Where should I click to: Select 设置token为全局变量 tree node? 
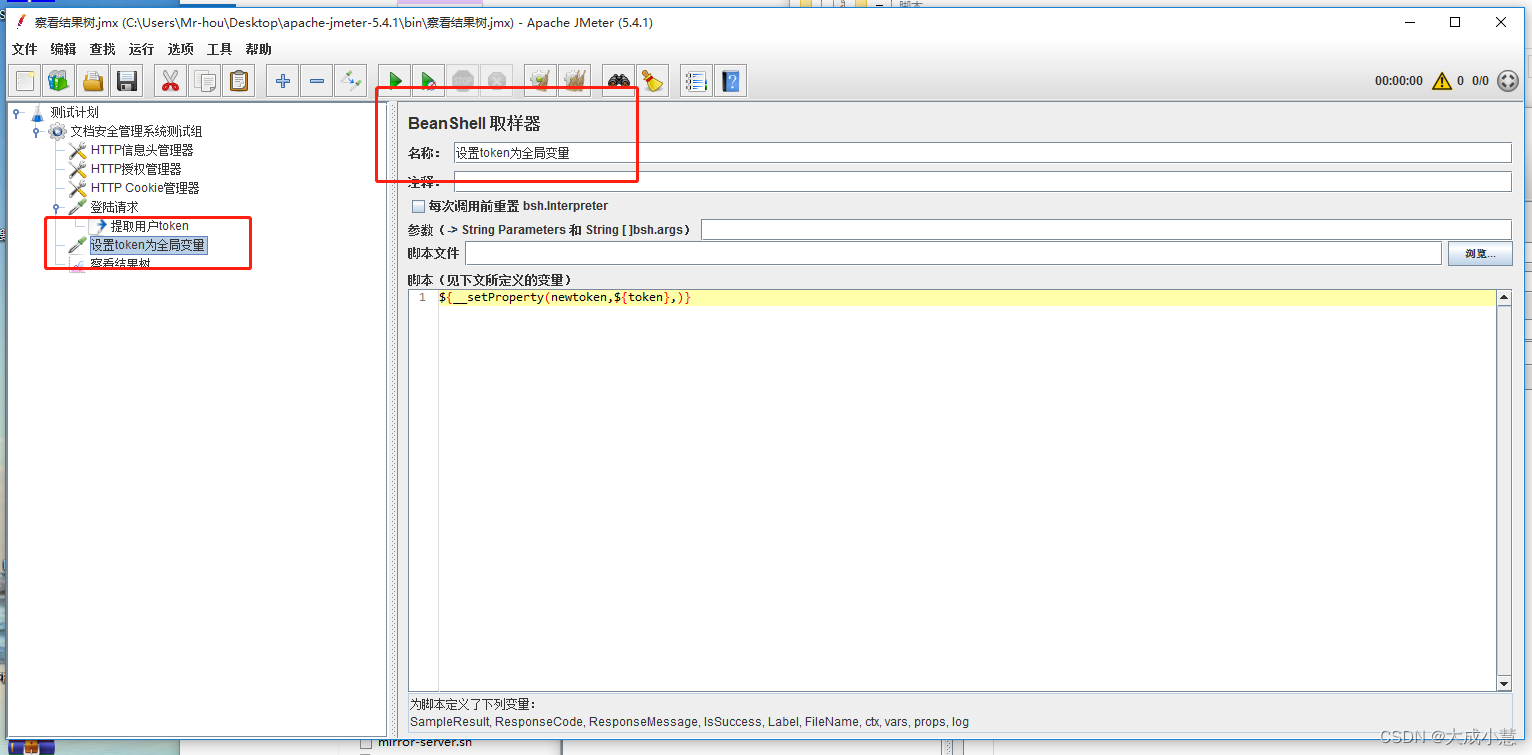tap(148, 245)
